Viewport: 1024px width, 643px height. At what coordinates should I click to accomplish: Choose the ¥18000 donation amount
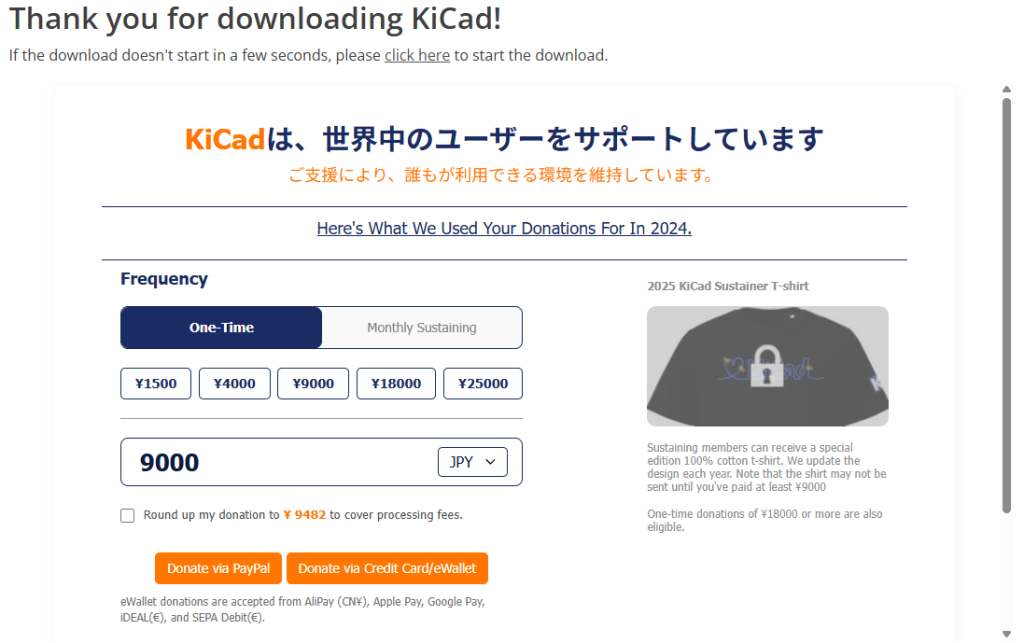point(396,384)
